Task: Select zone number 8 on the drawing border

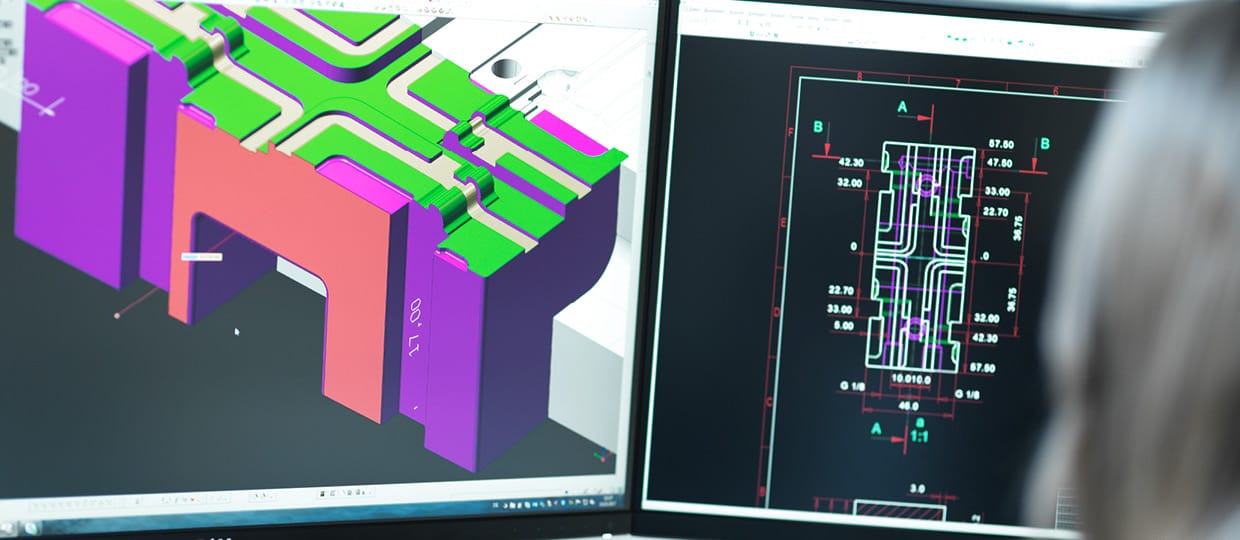Action: click(x=860, y=76)
